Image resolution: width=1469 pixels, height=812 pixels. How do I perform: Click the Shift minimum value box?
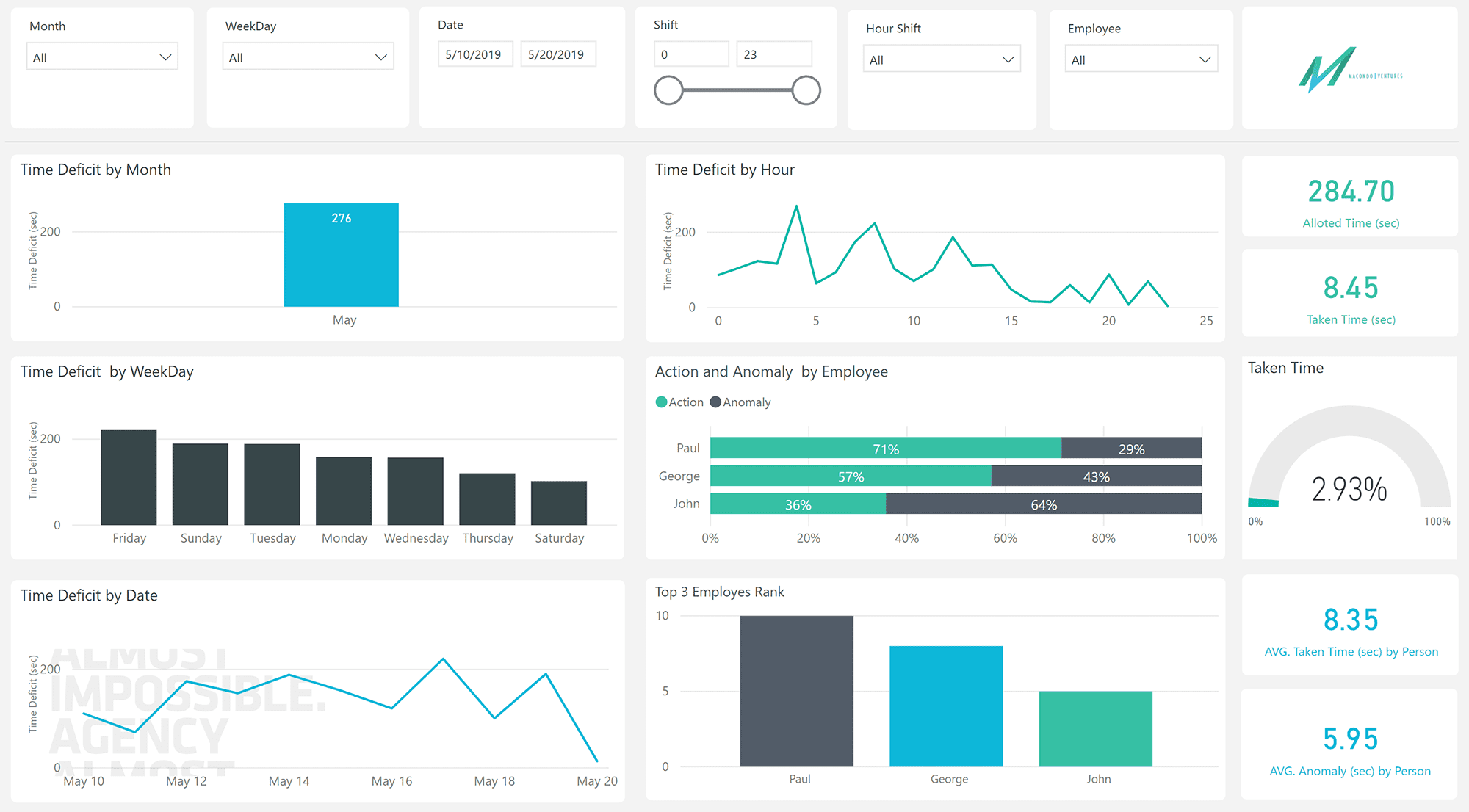click(x=690, y=54)
